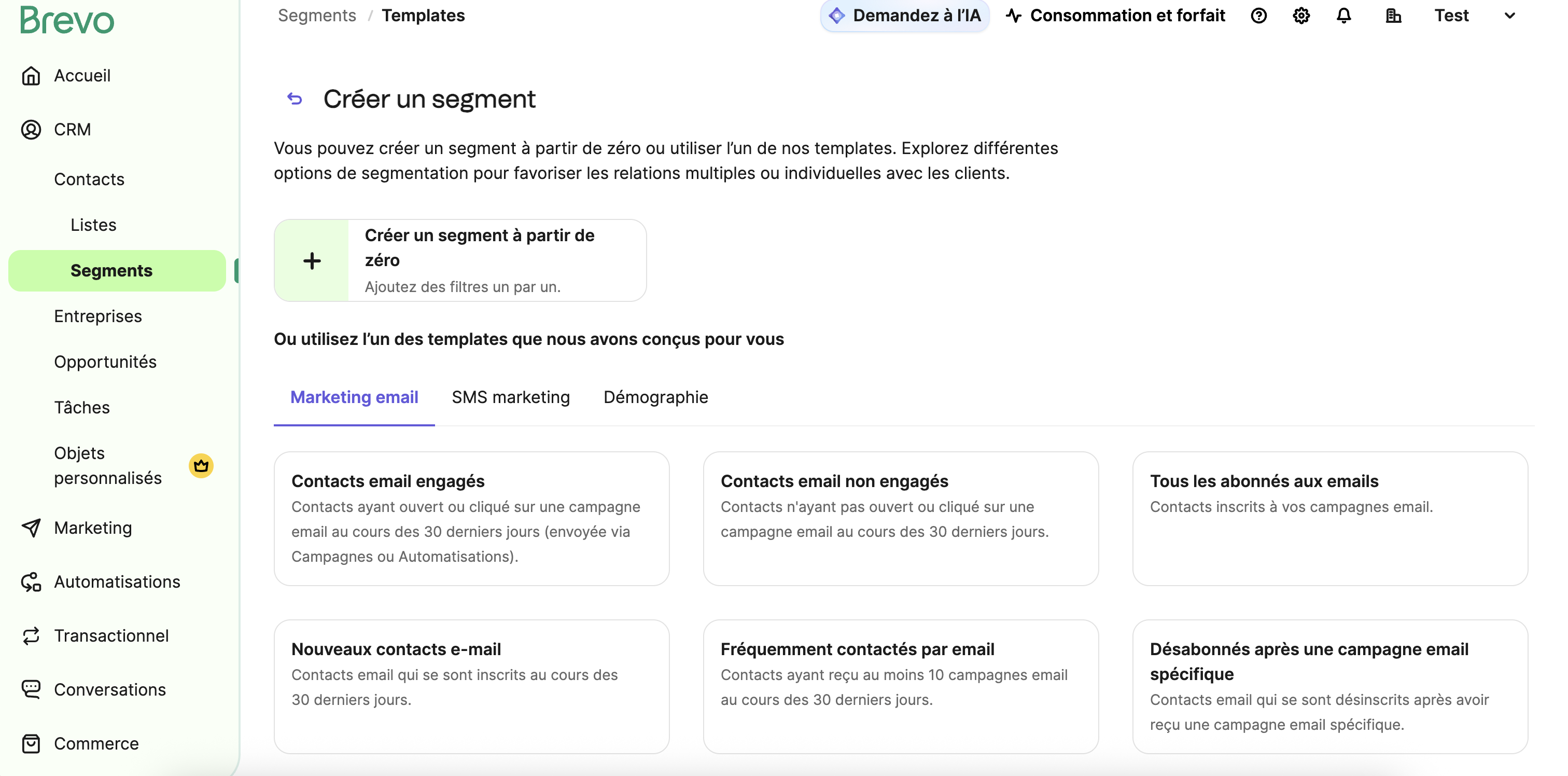1568x776 pixels.
Task: Open the Démographie tab
Action: (655, 396)
